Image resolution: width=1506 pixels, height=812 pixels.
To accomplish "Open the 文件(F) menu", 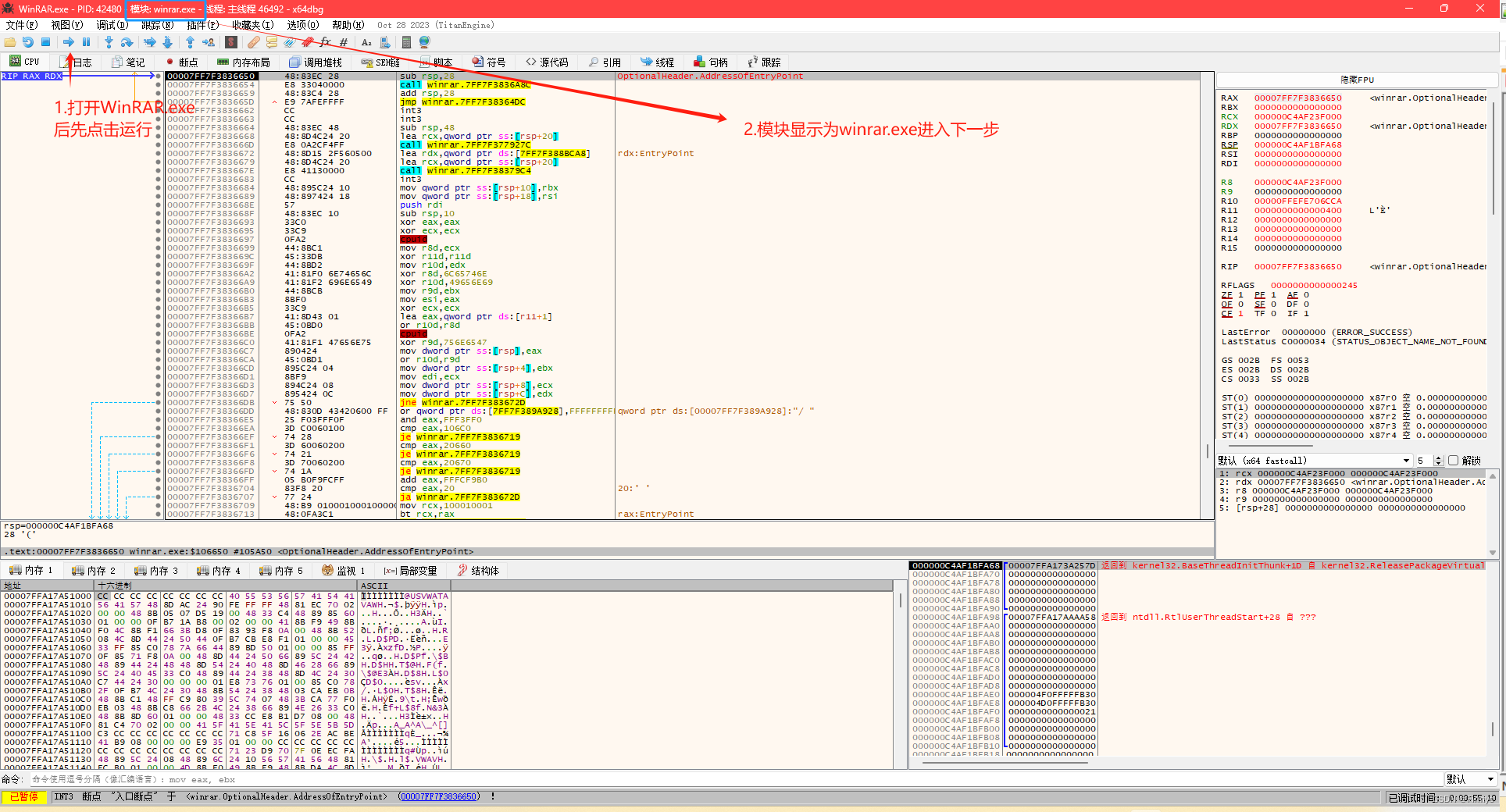I will click(22, 25).
